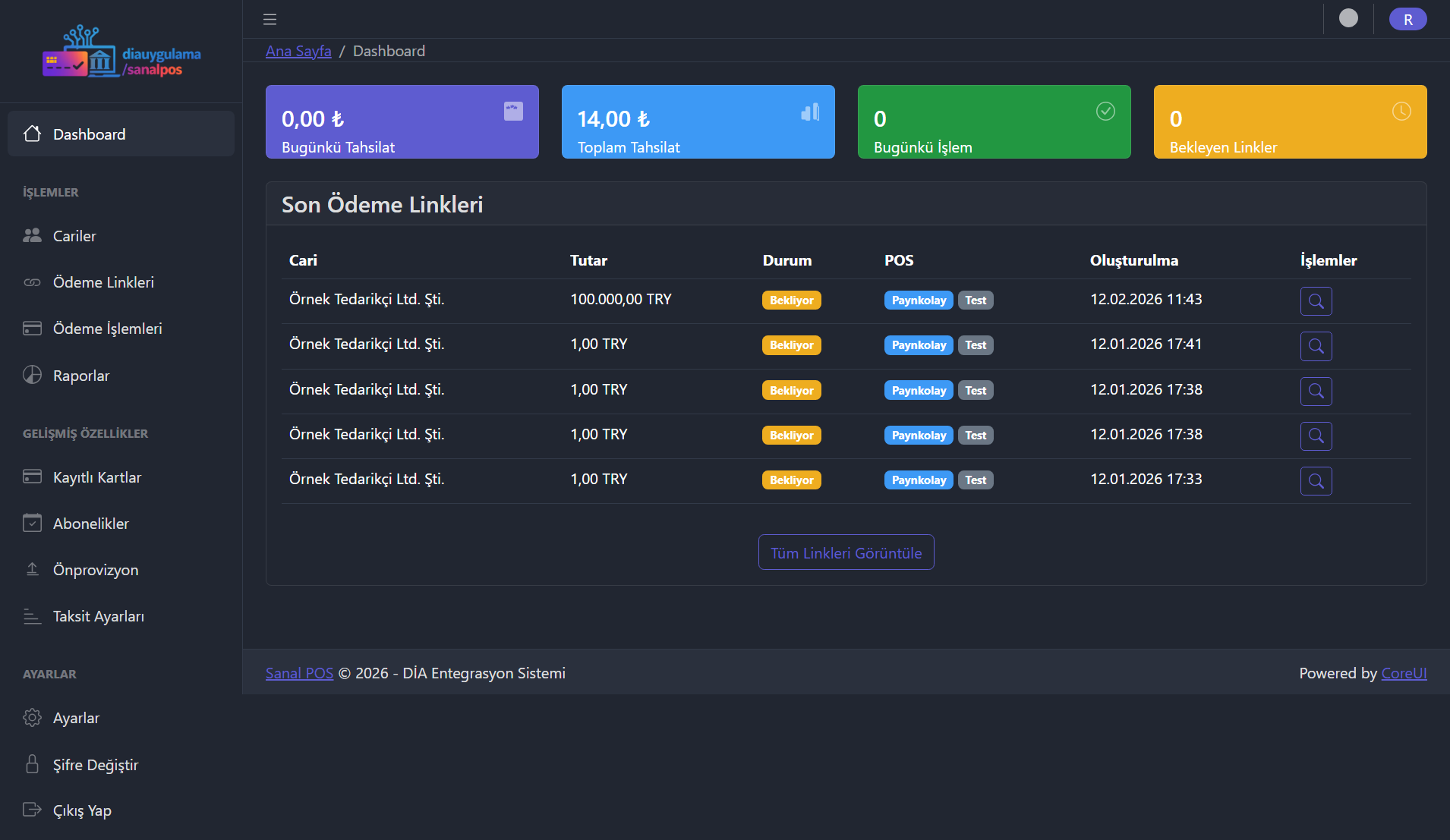This screenshot has width=1450, height=840.
Task: Click the Bugünkü Tahsilat card icon
Action: pyautogui.click(x=513, y=112)
